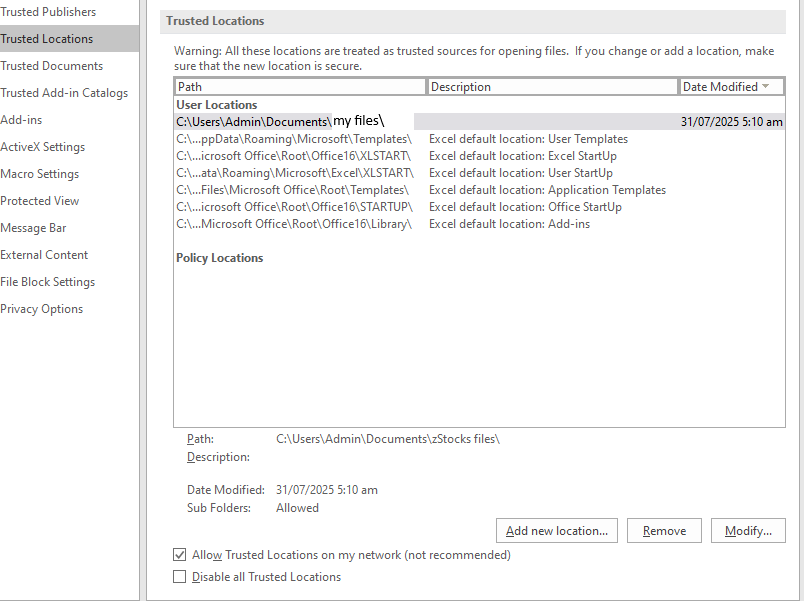Open Privacy Options category
Screen dimensions: 804x601
[x=41, y=309]
